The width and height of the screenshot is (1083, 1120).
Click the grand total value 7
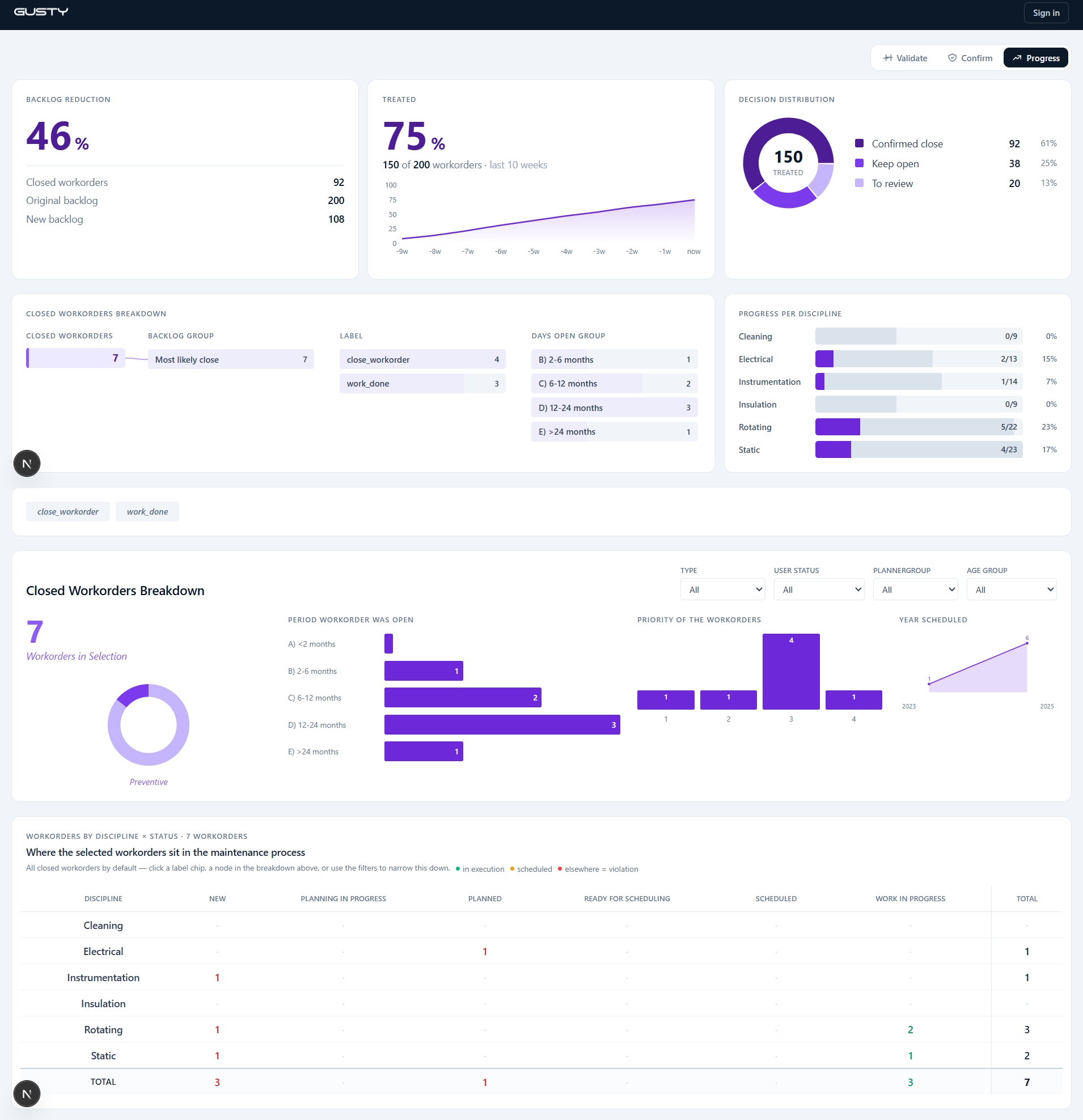pos(1027,1082)
